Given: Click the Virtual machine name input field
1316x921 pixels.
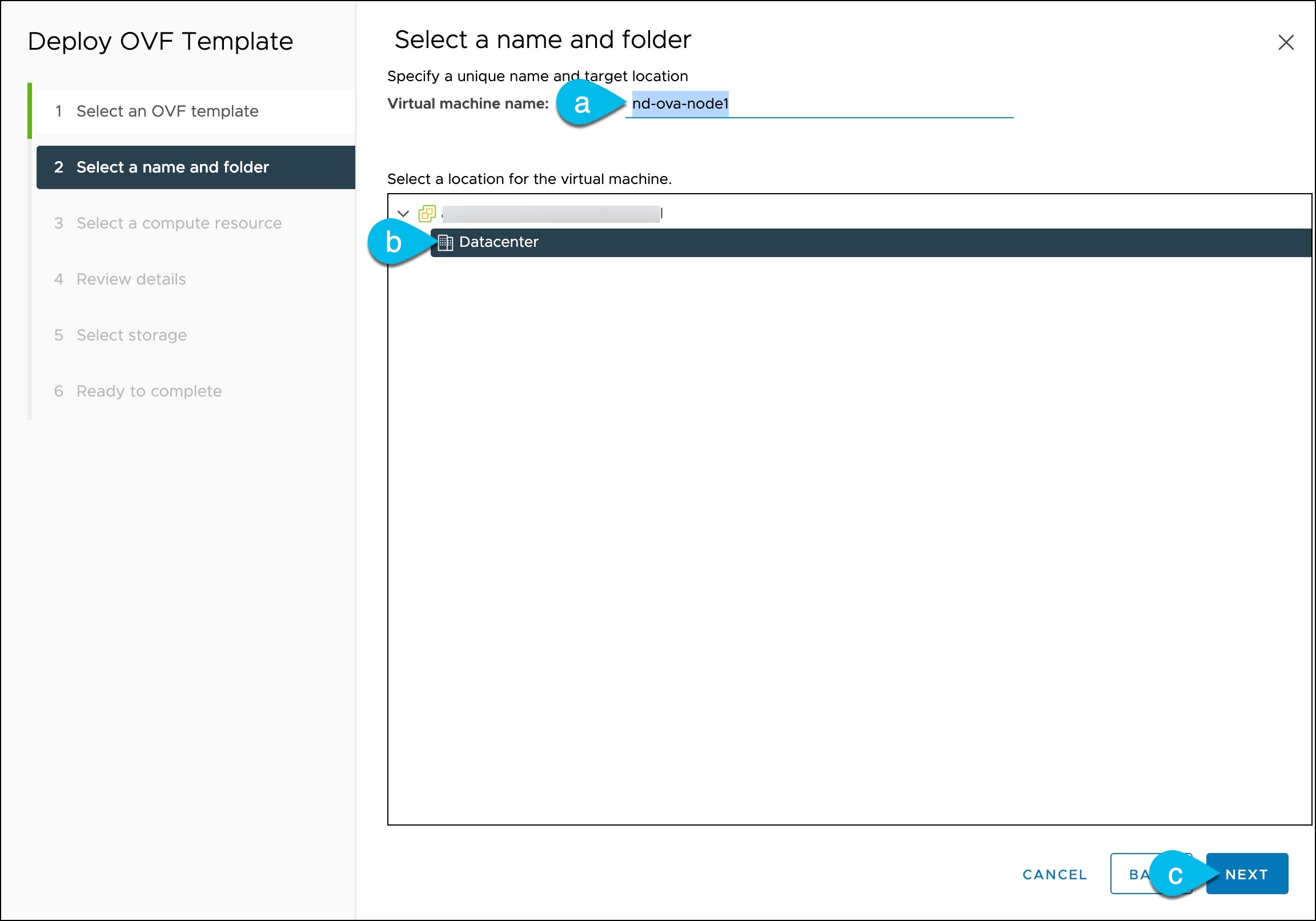Looking at the screenshot, I should [x=819, y=104].
